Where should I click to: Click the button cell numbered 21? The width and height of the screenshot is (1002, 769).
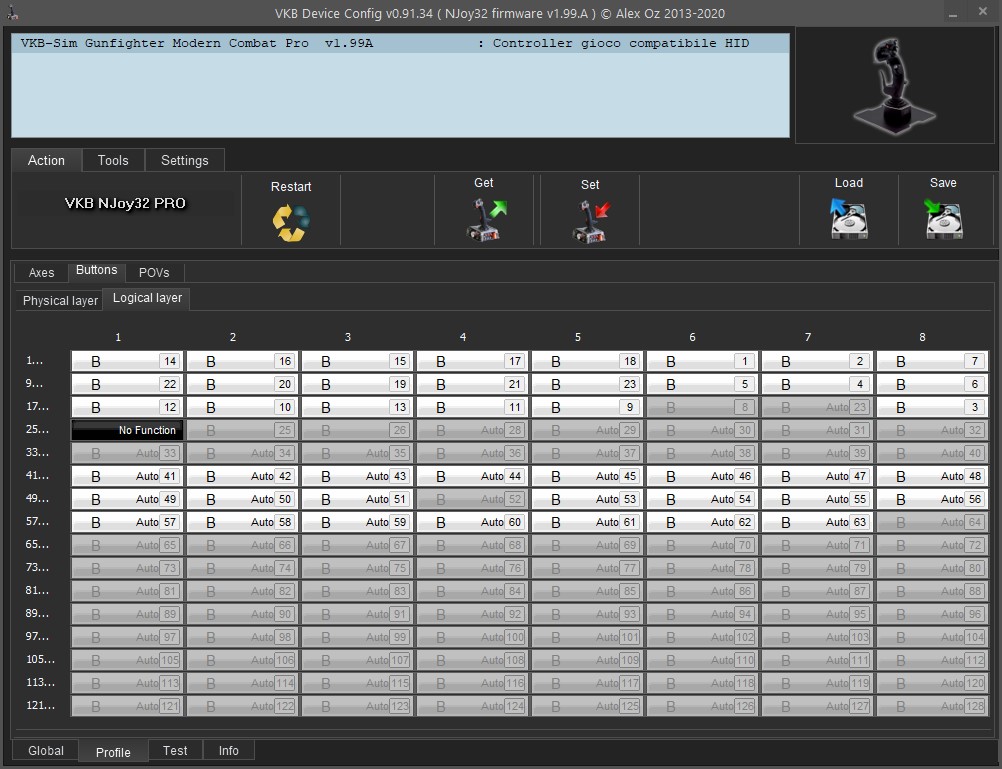(472, 384)
